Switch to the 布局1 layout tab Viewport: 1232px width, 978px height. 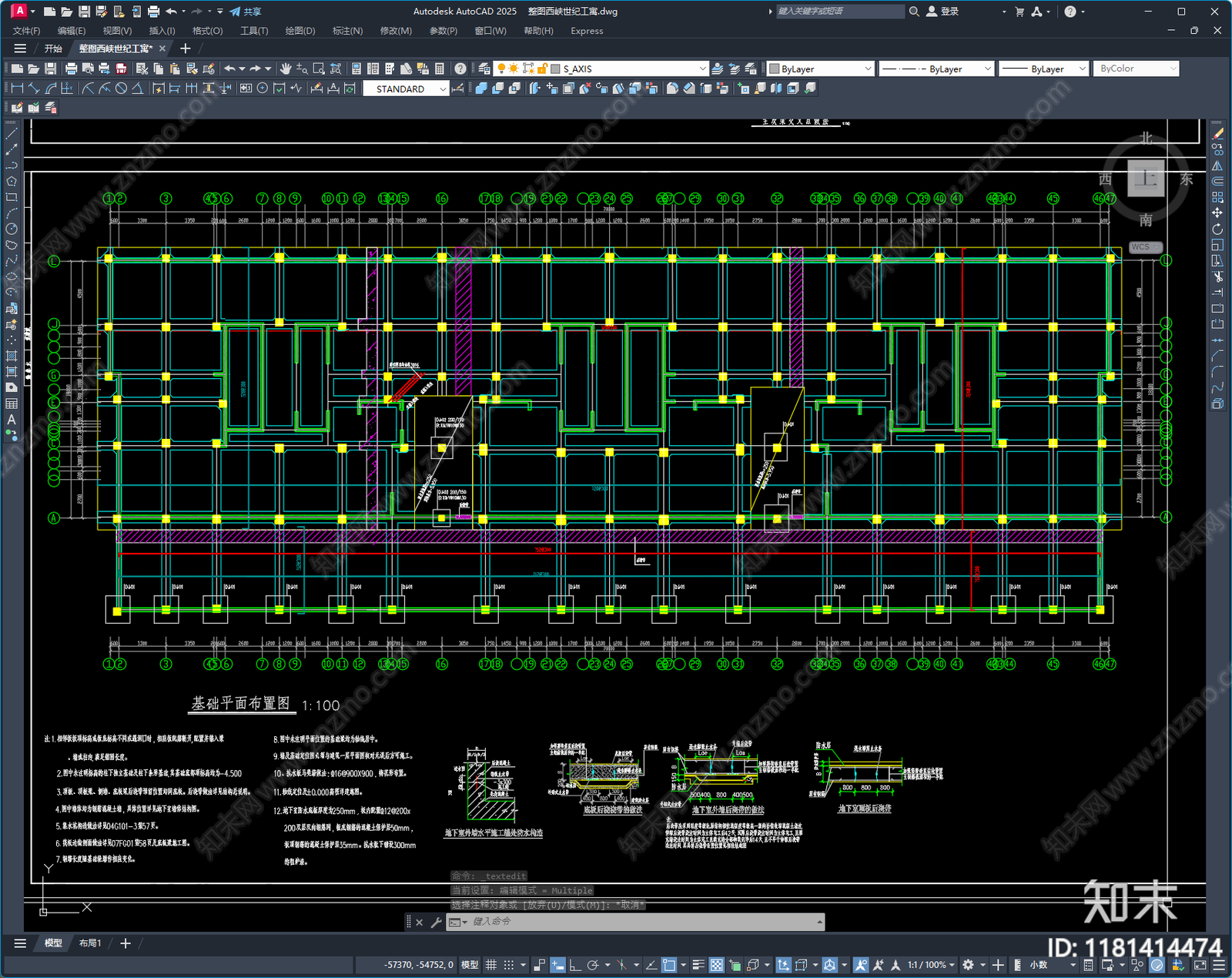point(90,943)
